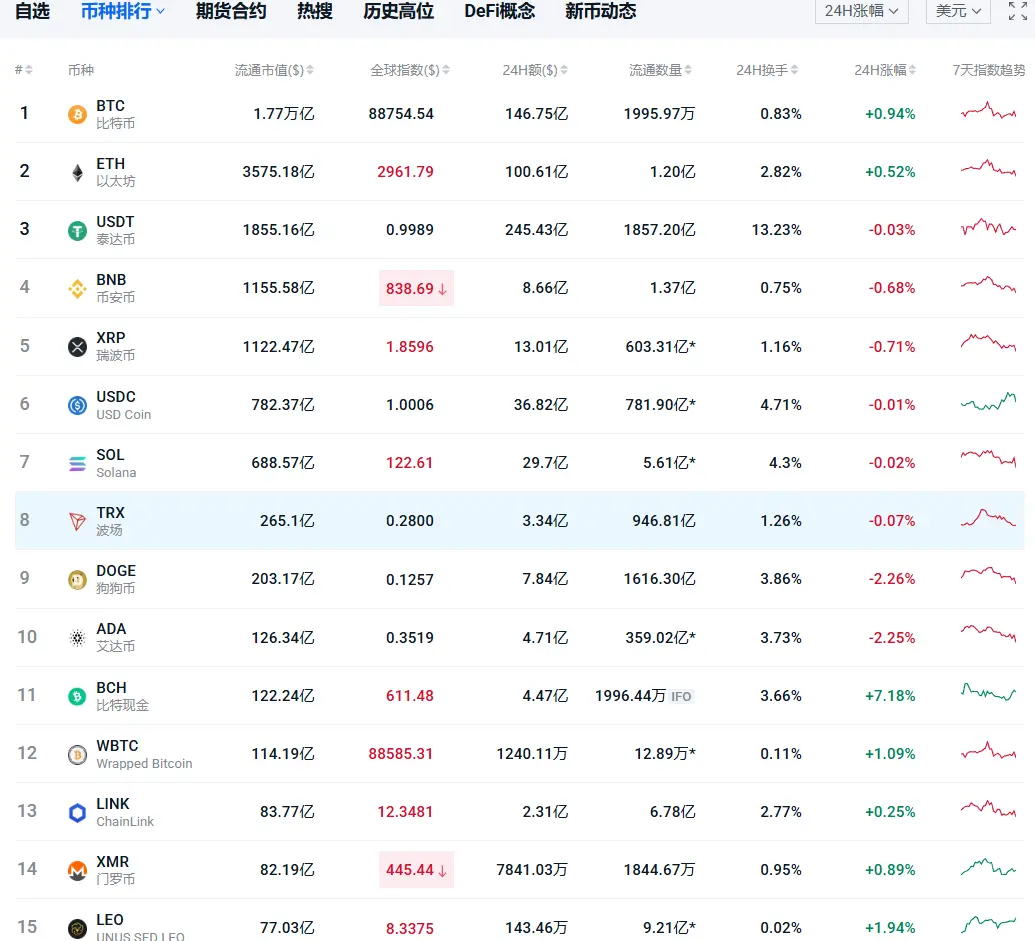The image size is (1035, 941).
Task: Click XMR price 445.44
Action: click(x=416, y=870)
